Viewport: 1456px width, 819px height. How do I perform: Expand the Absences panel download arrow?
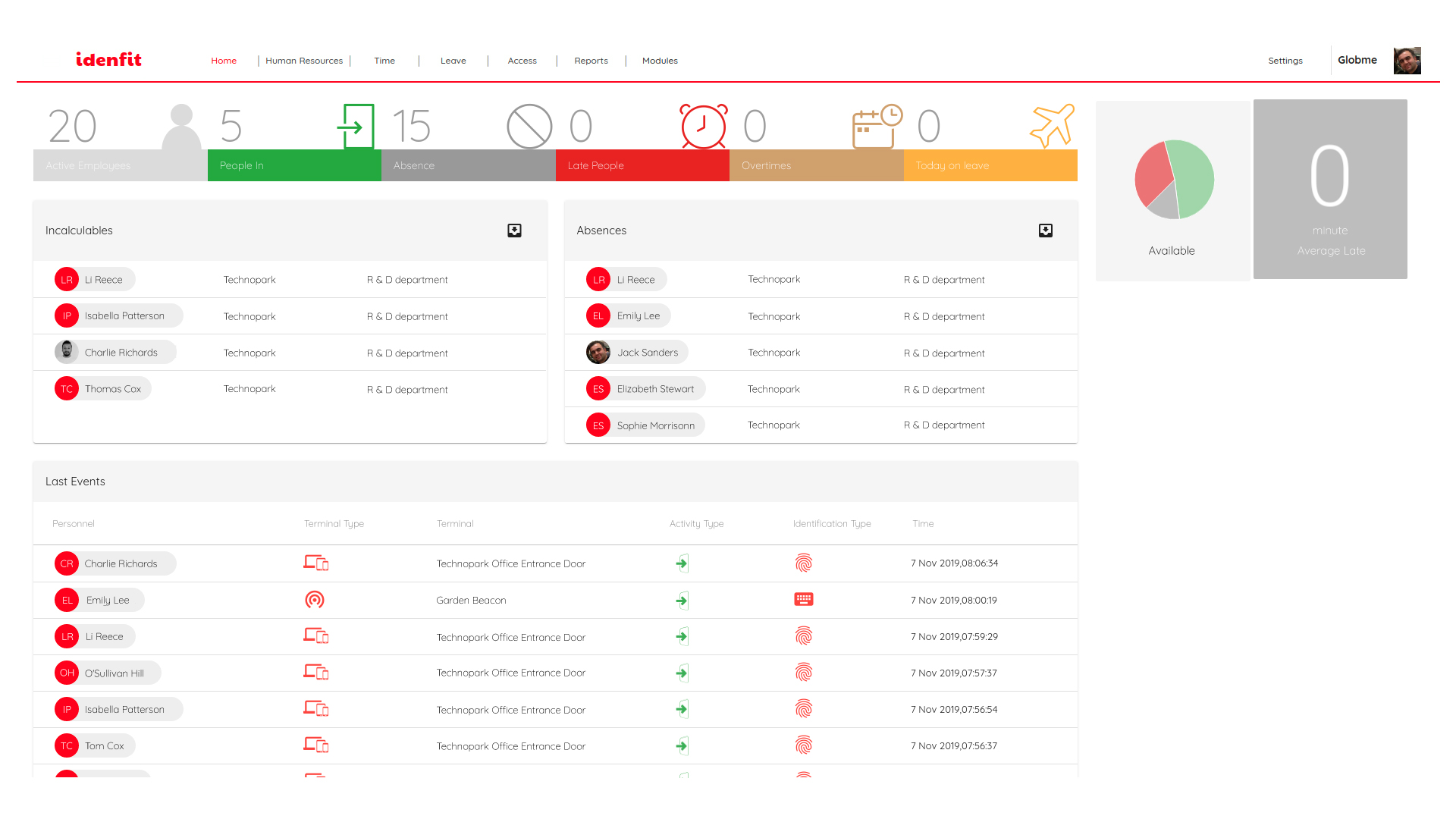click(1046, 231)
